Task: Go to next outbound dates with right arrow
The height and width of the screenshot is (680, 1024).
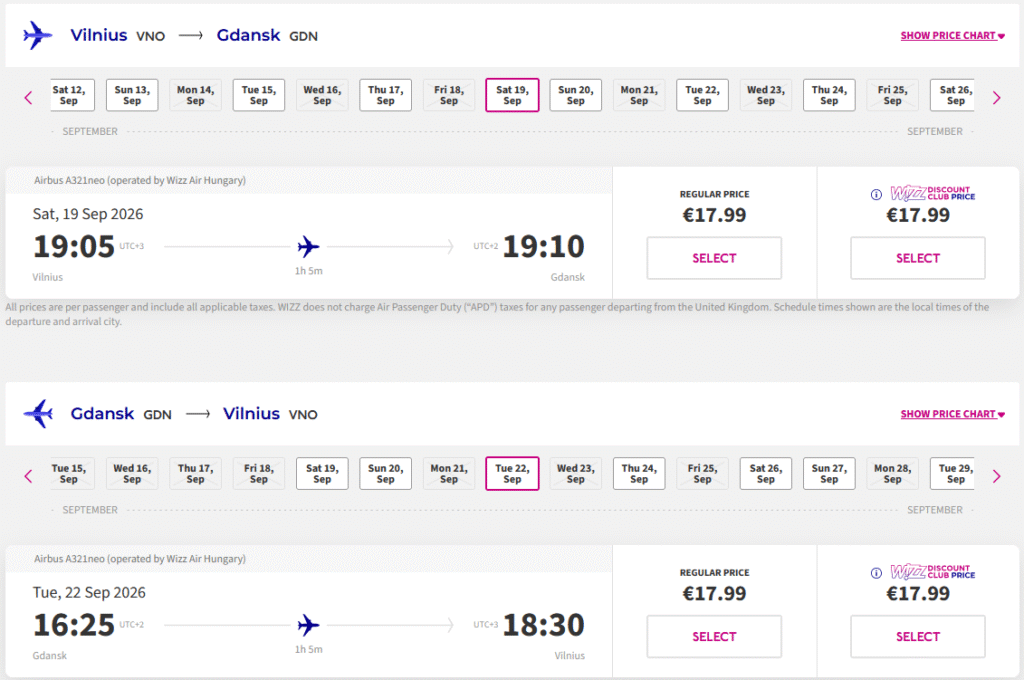Action: 996,97
